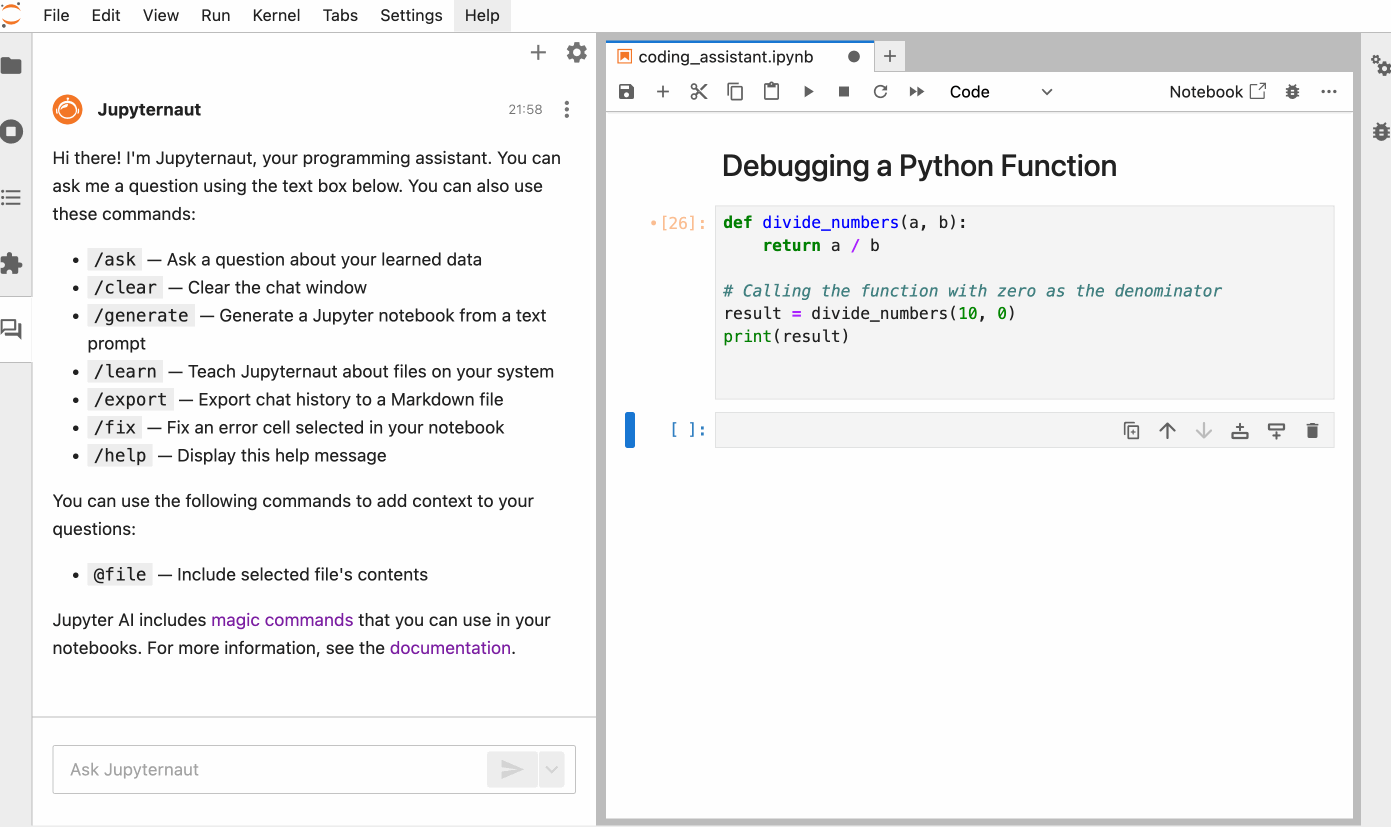This screenshot has height=827, width=1391.
Task: Follow the magic commands link
Action: (282, 620)
